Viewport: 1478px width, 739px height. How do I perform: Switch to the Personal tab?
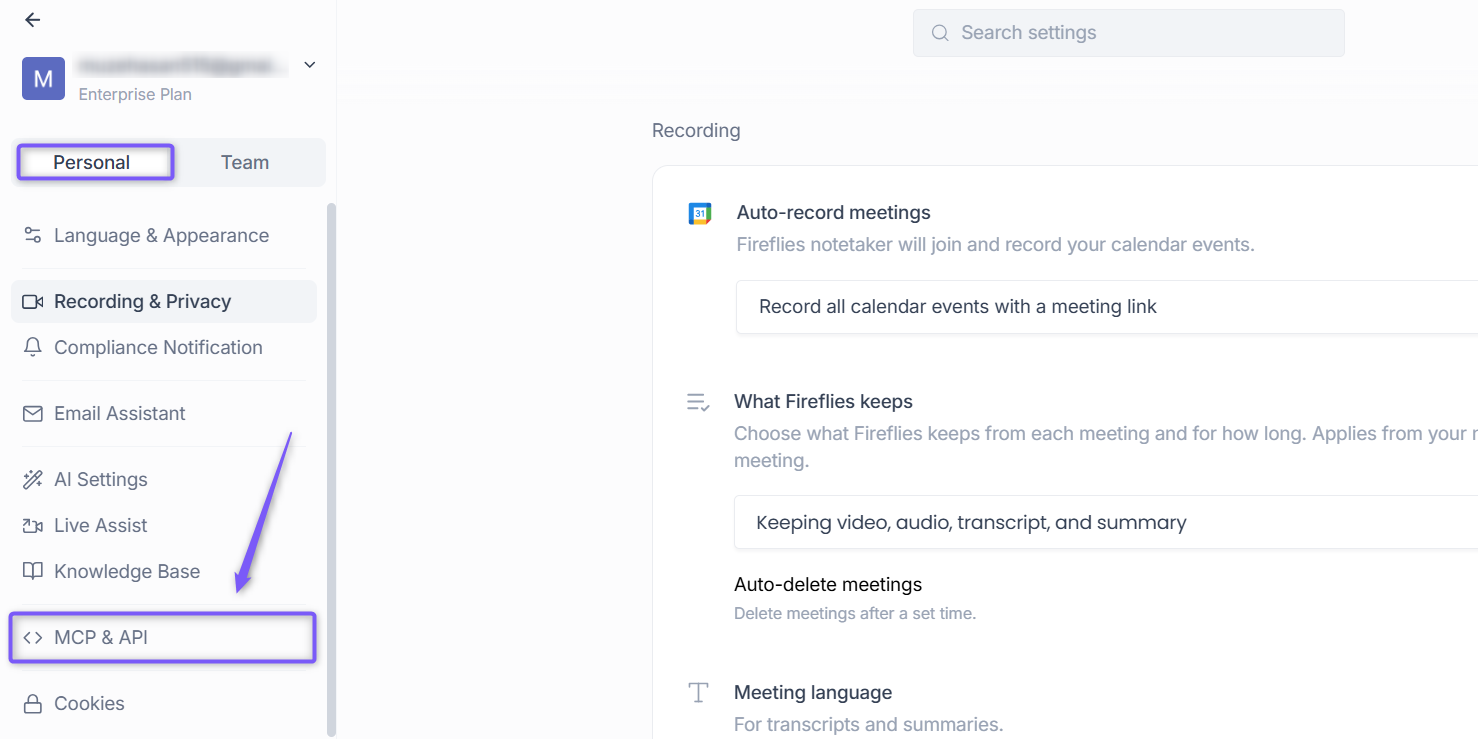92,163
